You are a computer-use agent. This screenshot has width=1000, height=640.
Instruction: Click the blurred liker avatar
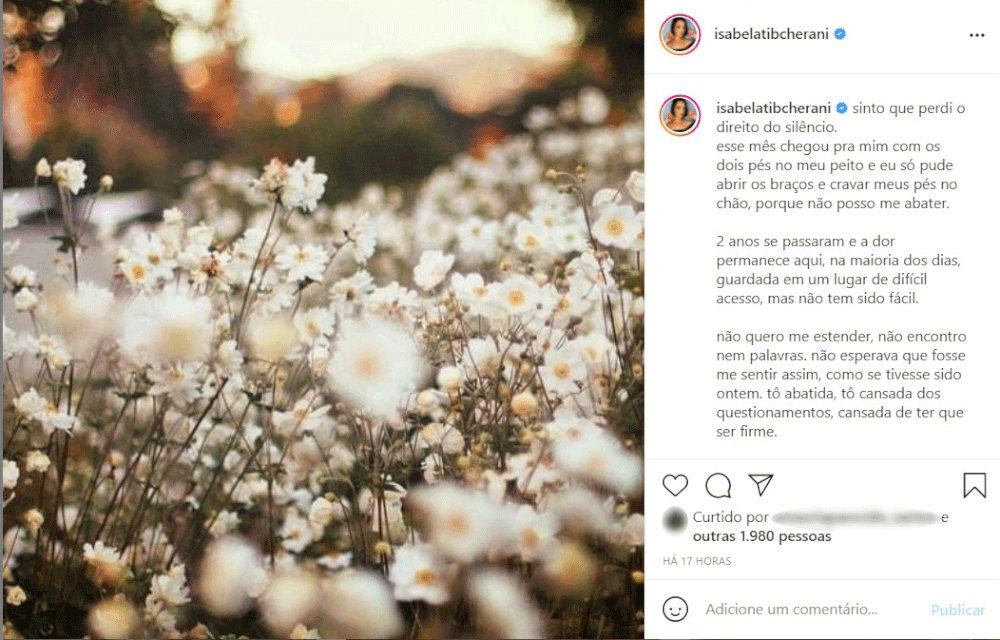point(674,520)
